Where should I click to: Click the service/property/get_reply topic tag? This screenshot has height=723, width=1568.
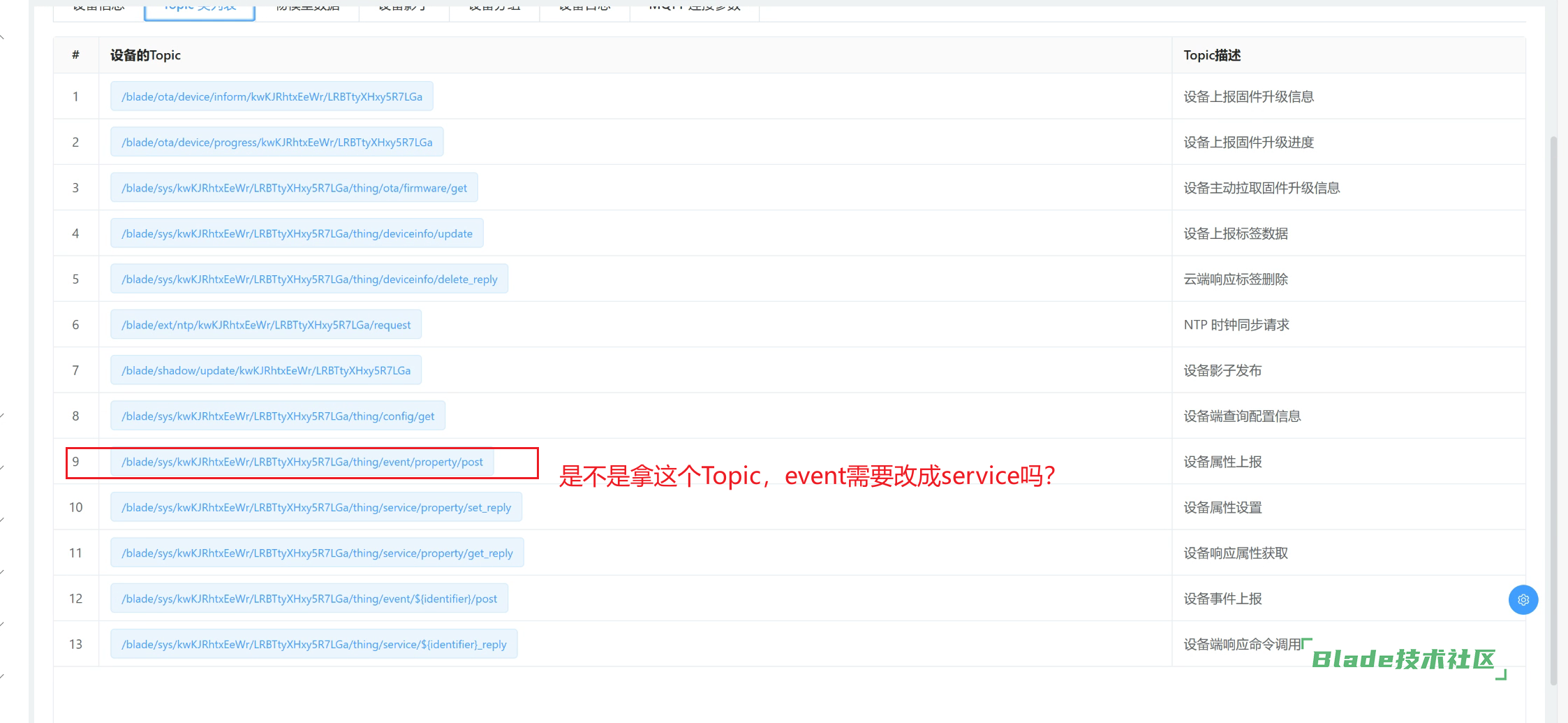tap(317, 553)
